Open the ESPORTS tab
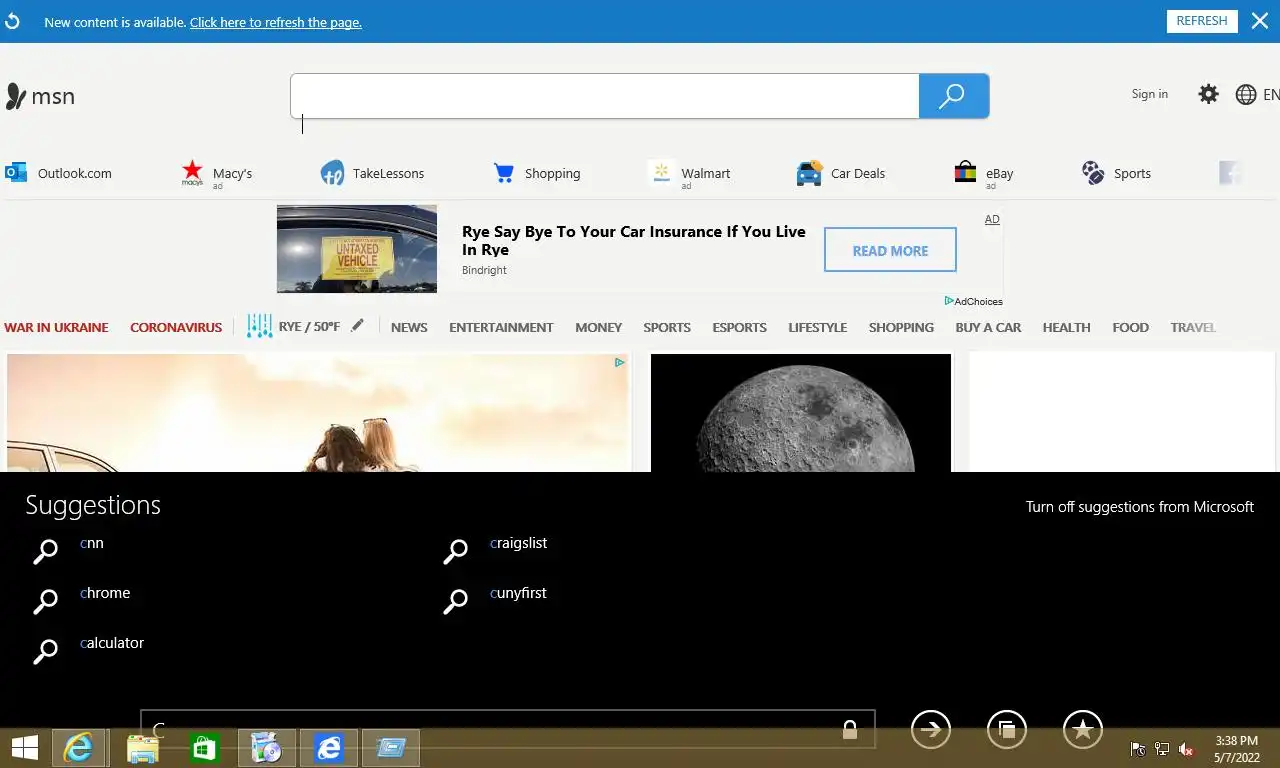Image resolution: width=1280 pixels, height=768 pixels. point(739,327)
